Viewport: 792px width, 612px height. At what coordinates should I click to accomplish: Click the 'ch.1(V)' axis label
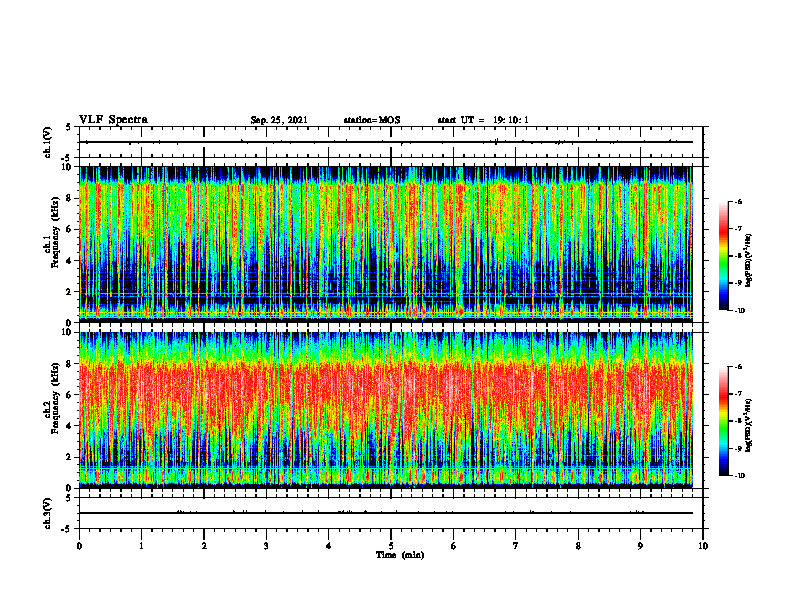coord(48,142)
